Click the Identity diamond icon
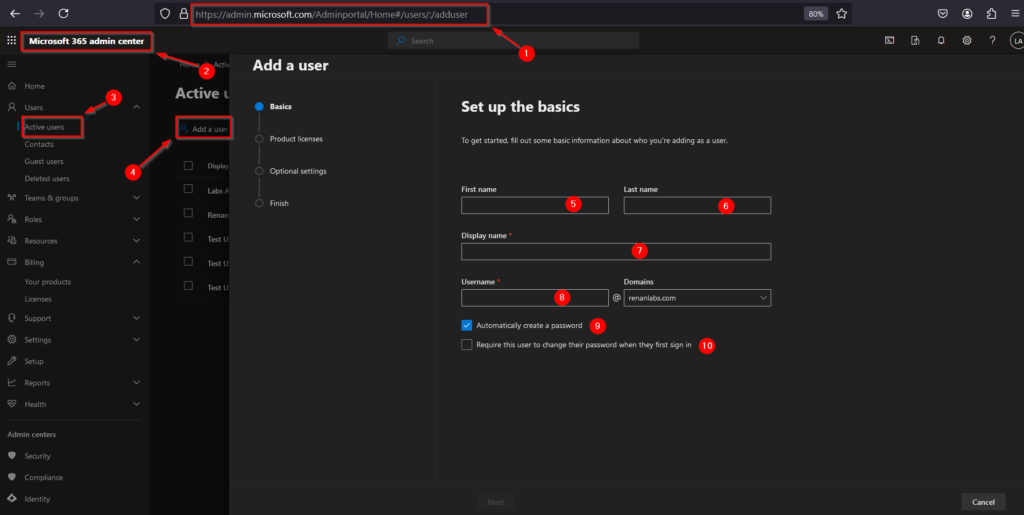1024x515 pixels. (x=12, y=499)
